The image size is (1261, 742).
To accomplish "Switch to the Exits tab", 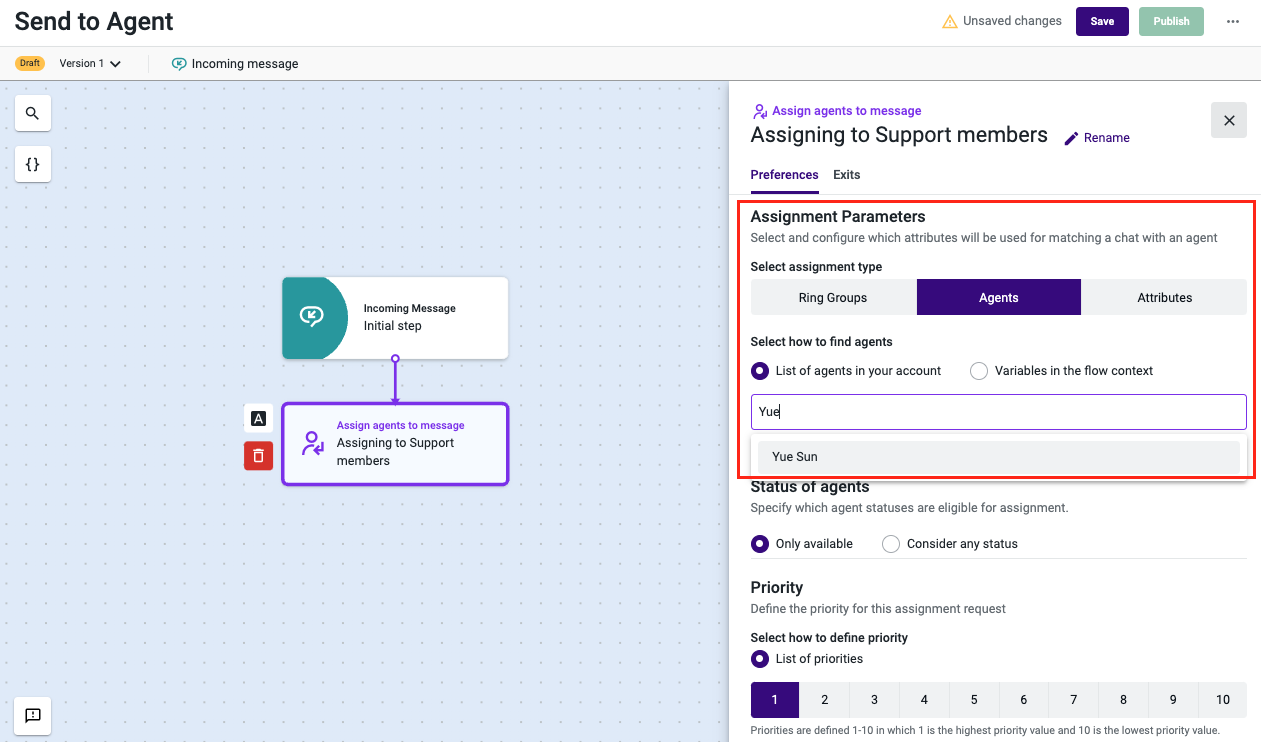I will click(847, 175).
